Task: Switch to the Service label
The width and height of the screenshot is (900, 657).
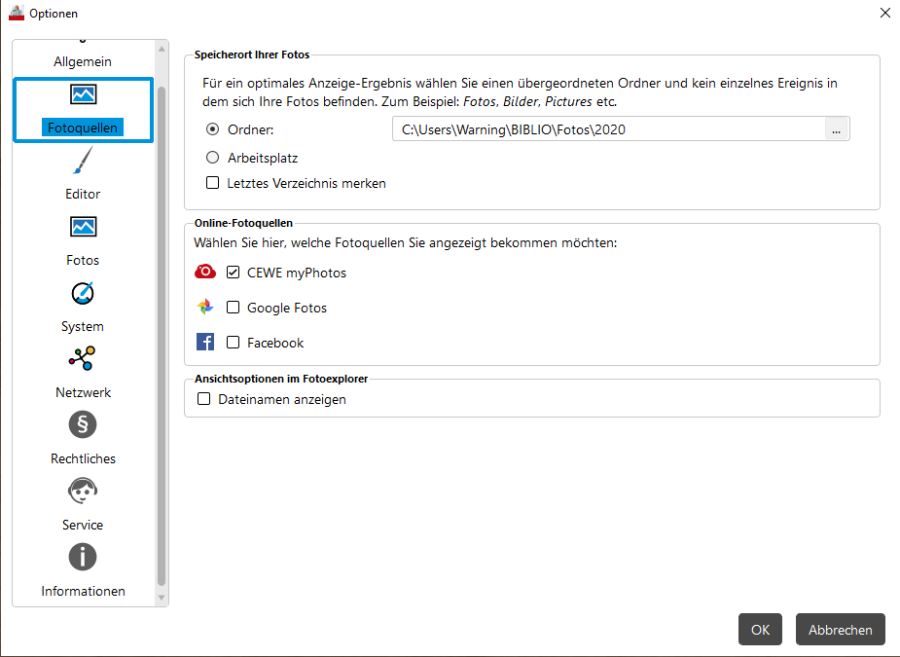Action: point(83,524)
